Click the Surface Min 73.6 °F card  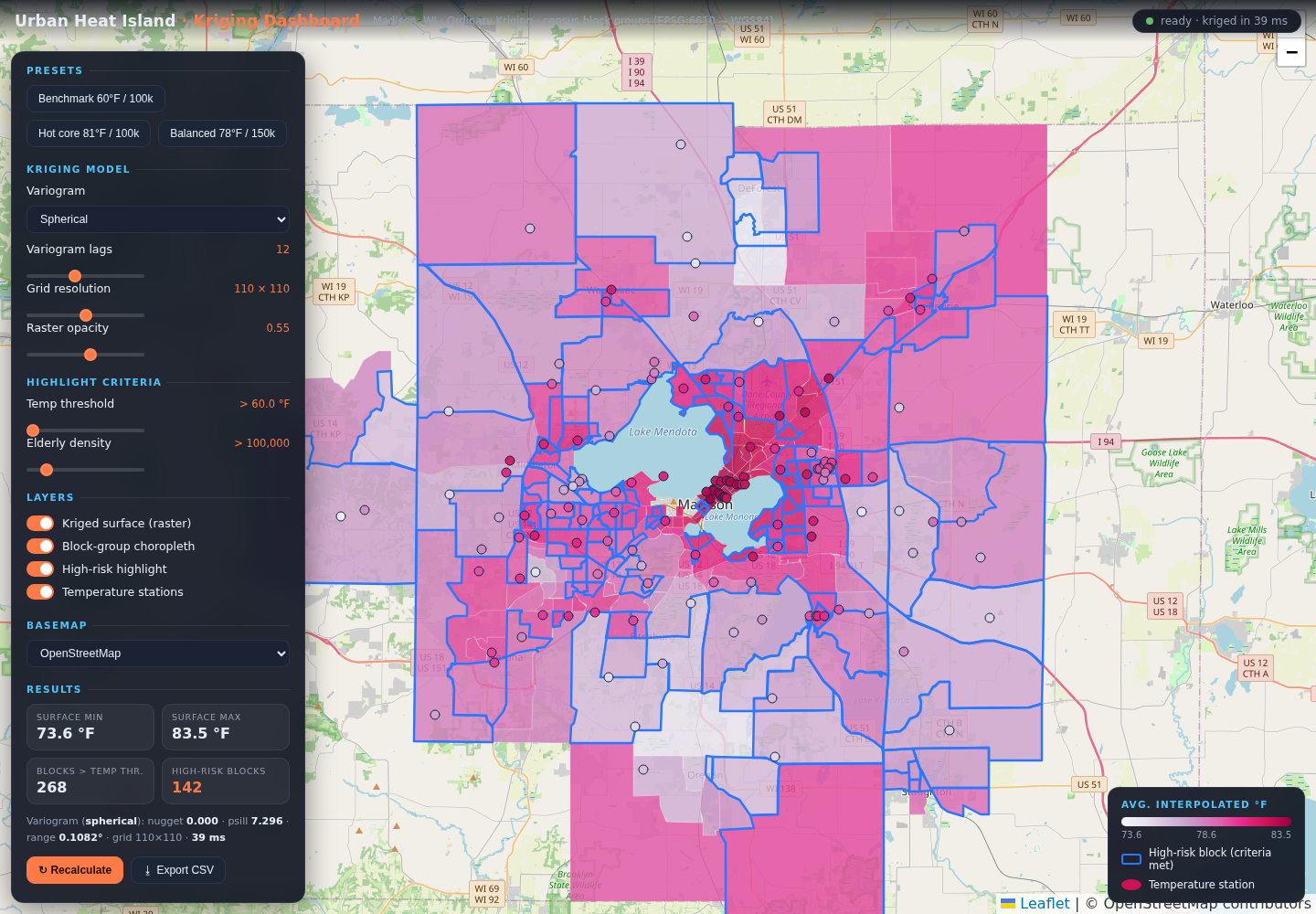pyautogui.click(x=90, y=727)
